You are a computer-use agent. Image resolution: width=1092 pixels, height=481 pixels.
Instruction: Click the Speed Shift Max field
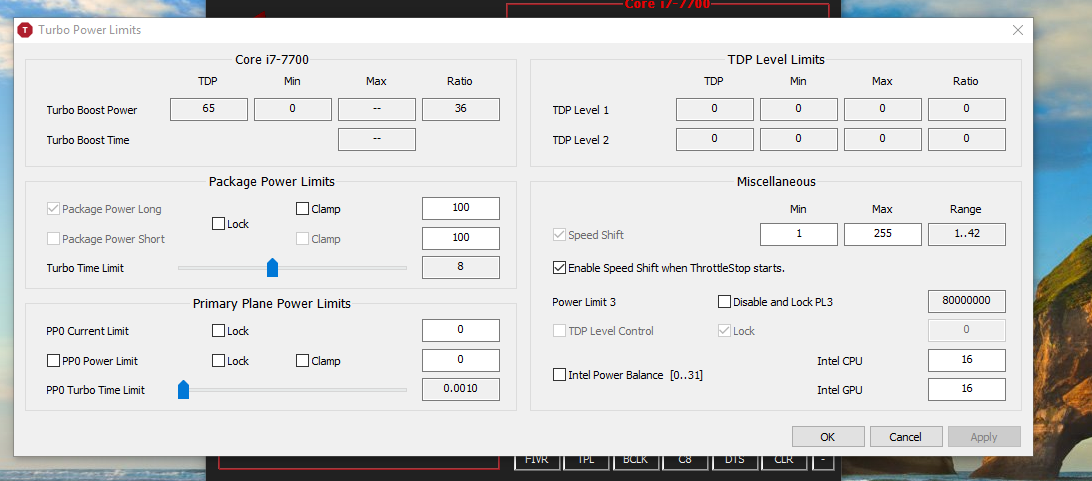pyautogui.click(x=882, y=235)
